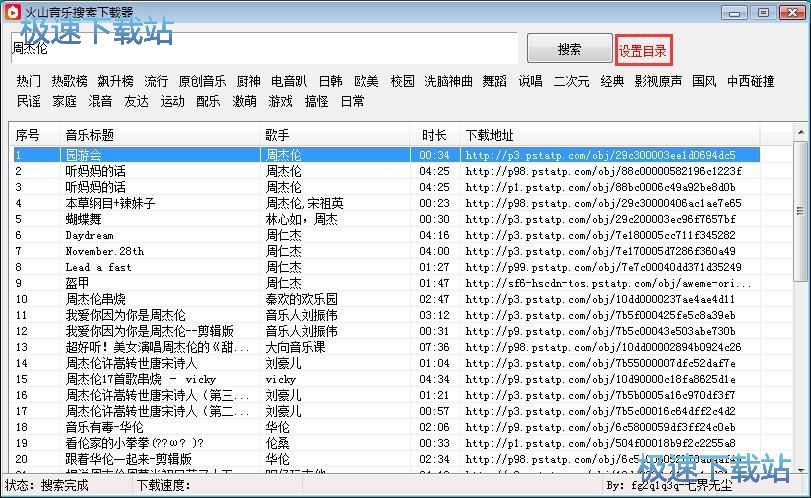Open the 日韩 category
The image size is (811, 498).
331,81
